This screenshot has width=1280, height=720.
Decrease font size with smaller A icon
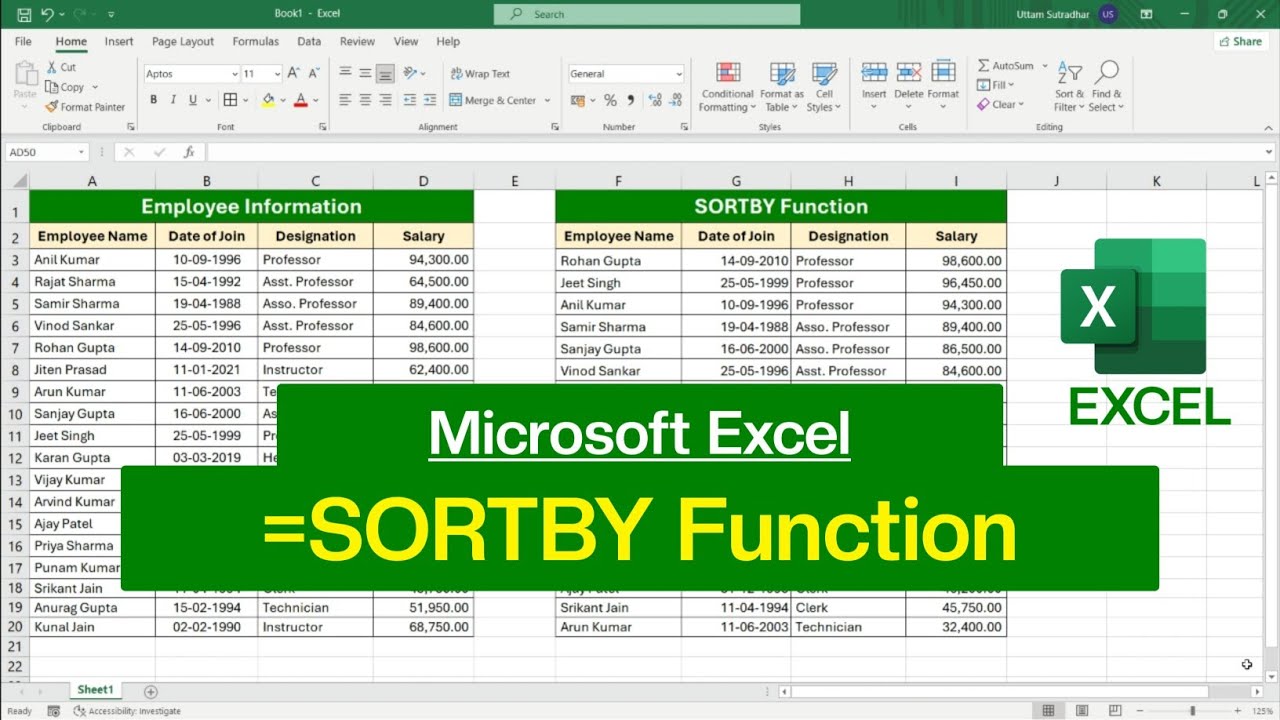tap(312, 73)
